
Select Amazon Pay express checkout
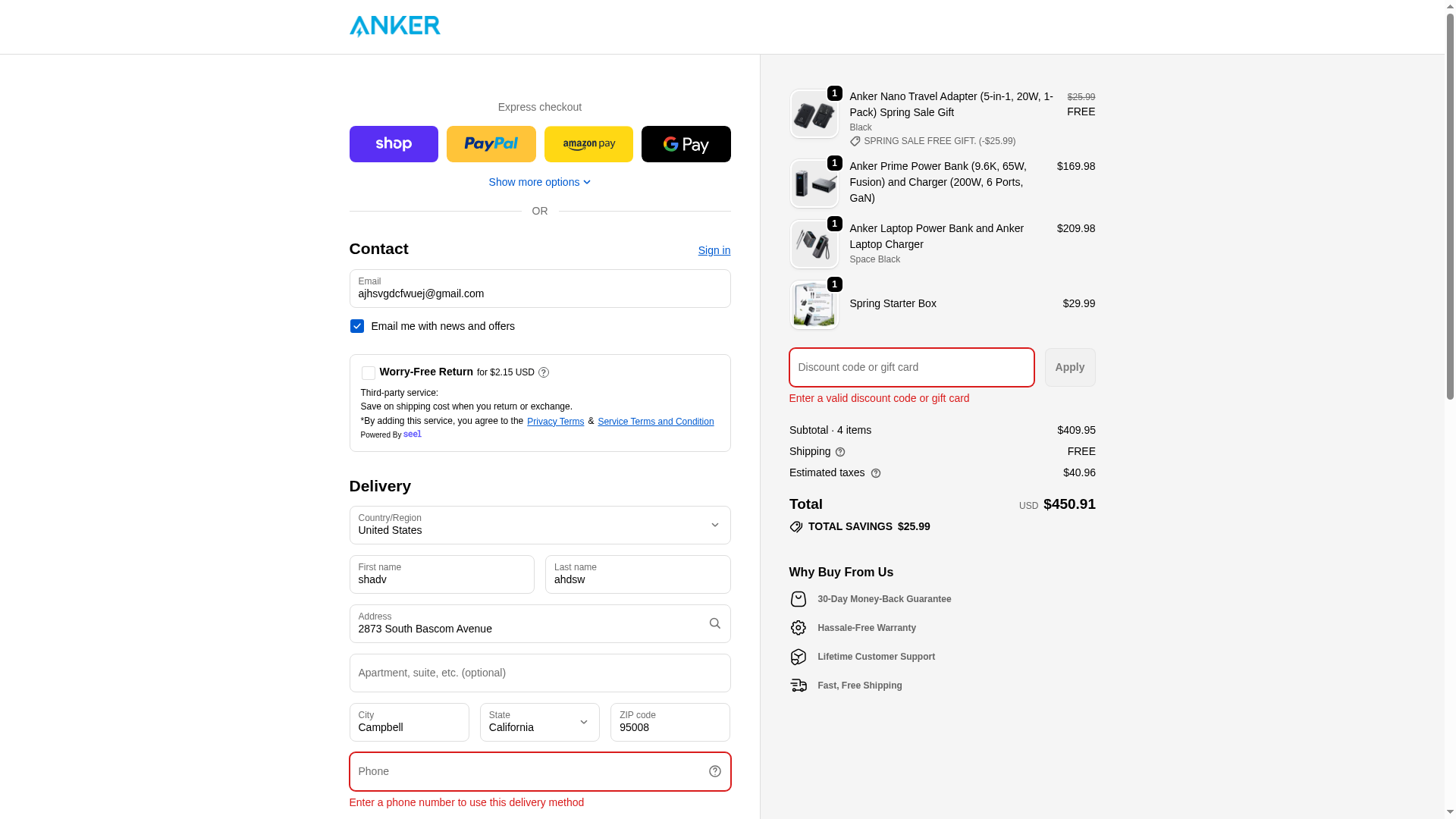click(x=588, y=144)
